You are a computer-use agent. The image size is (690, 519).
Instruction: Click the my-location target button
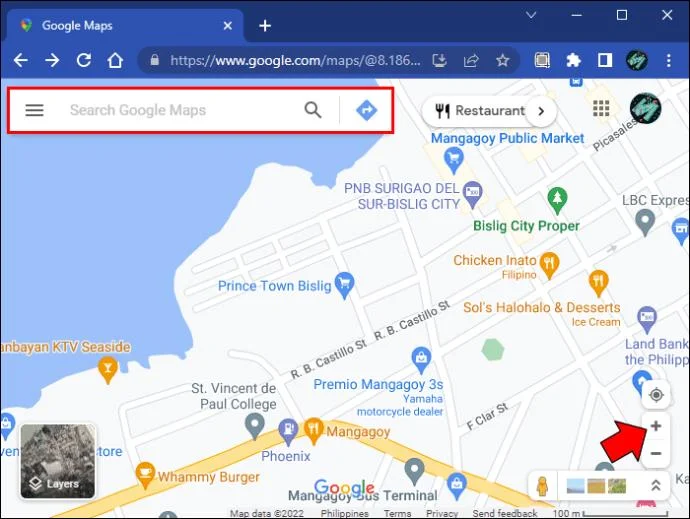click(656, 395)
